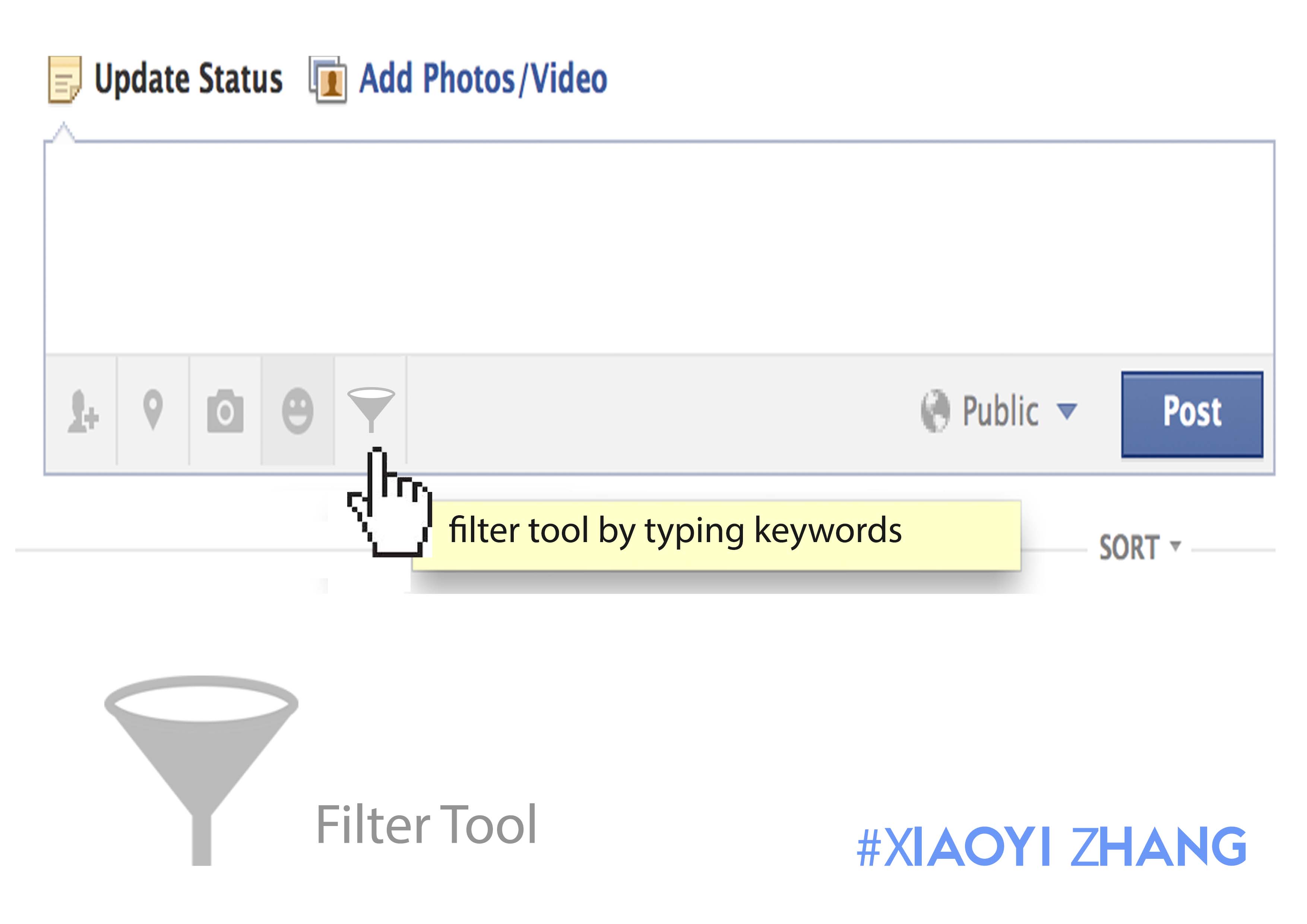The width and height of the screenshot is (1307, 924).
Task: Click the #XIAOYI ZHANG hashtag text
Action: point(1051,847)
